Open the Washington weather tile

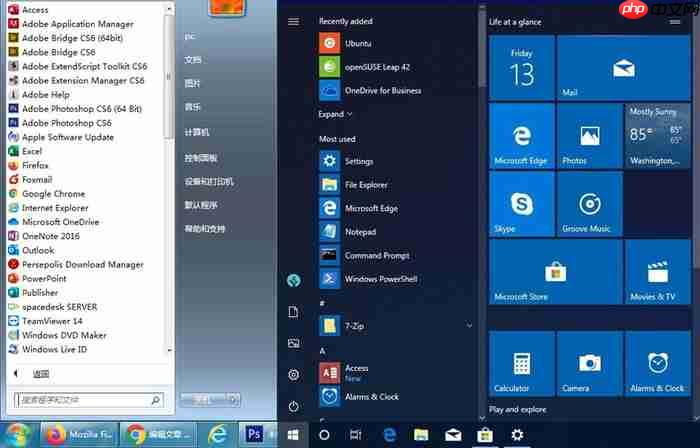(x=658, y=136)
